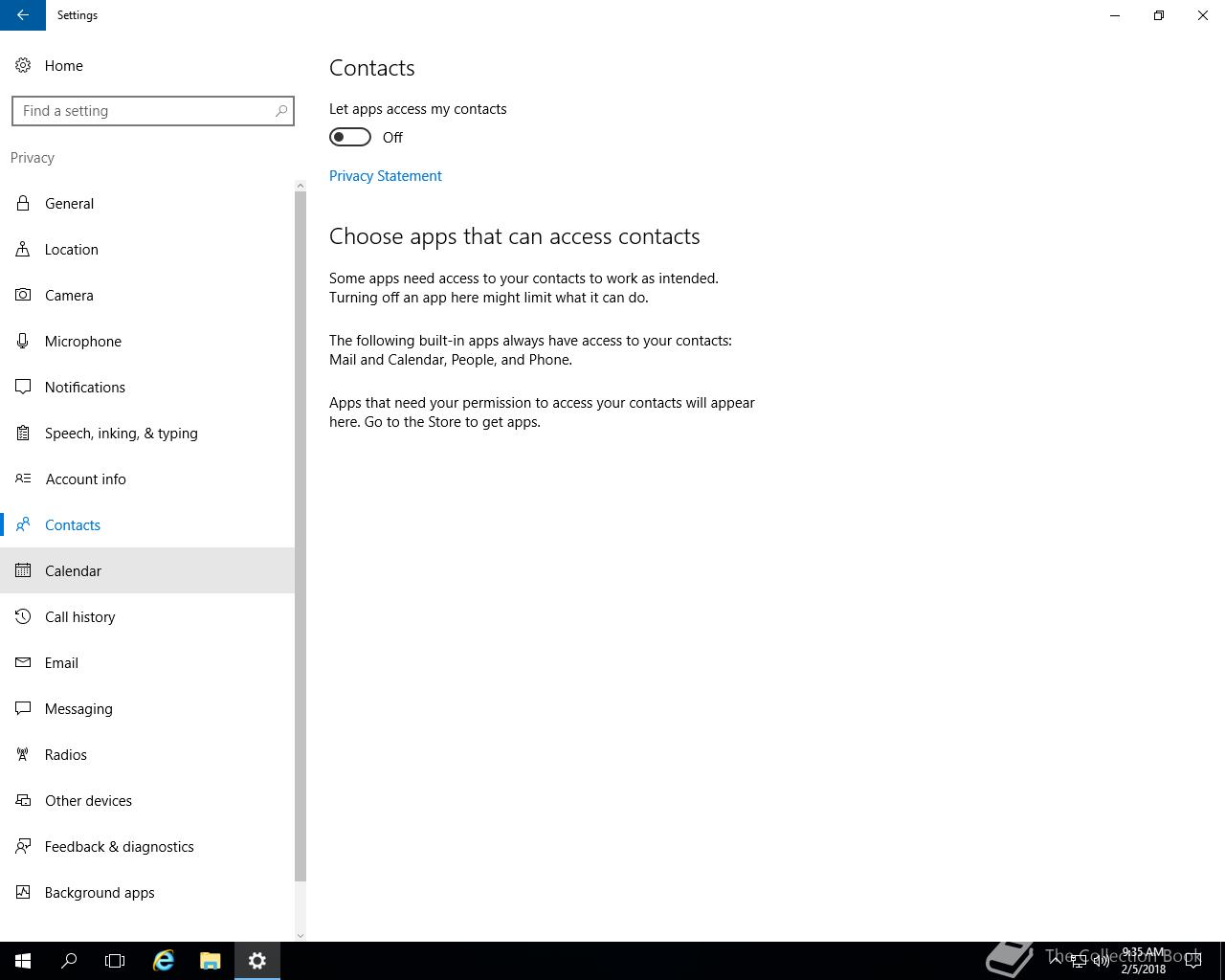The image size is (1225, 980).
Task: Click the Account info icon
Action: click(x=23, y=479)
